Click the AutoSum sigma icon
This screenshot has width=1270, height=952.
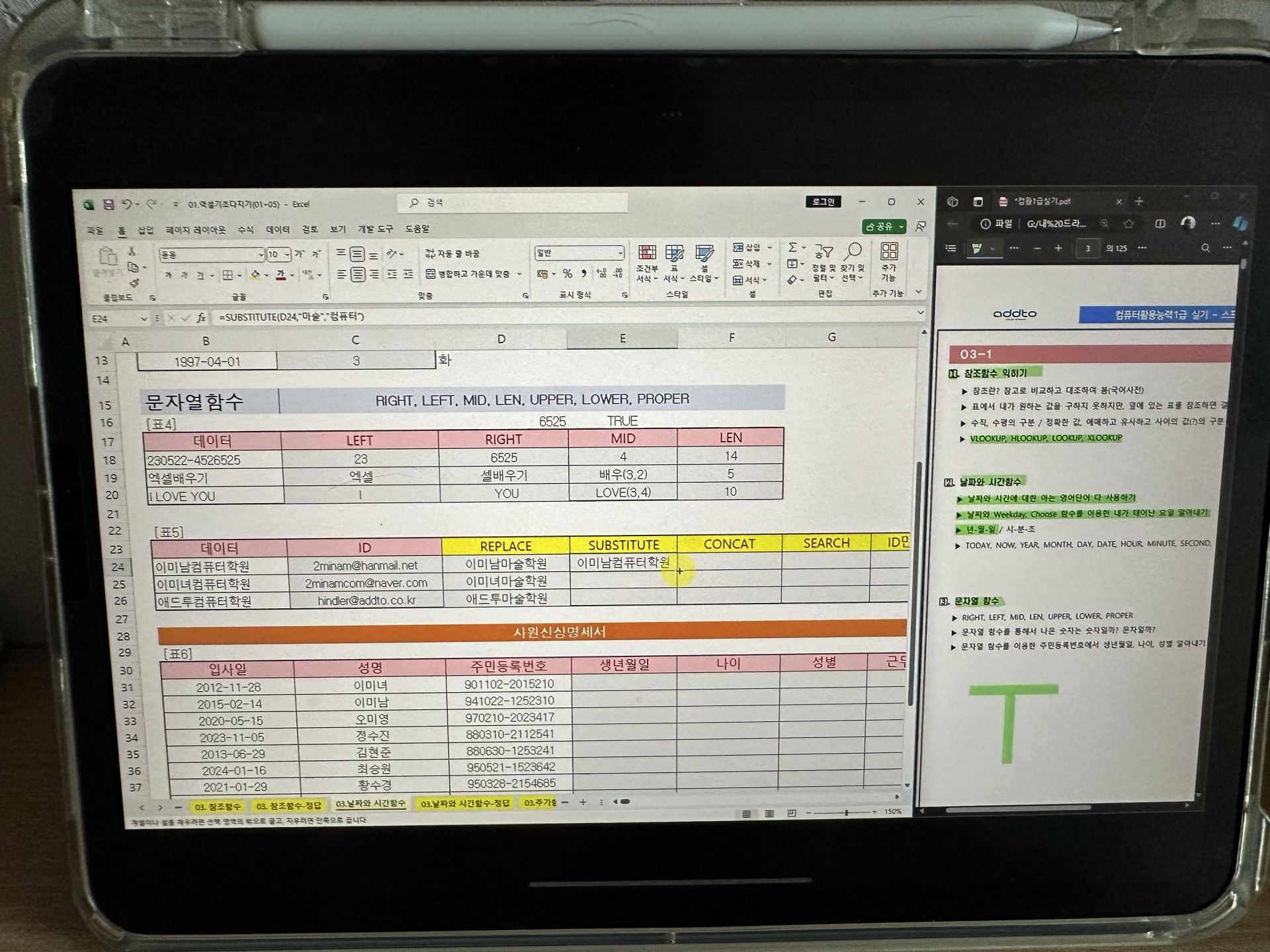792,247
